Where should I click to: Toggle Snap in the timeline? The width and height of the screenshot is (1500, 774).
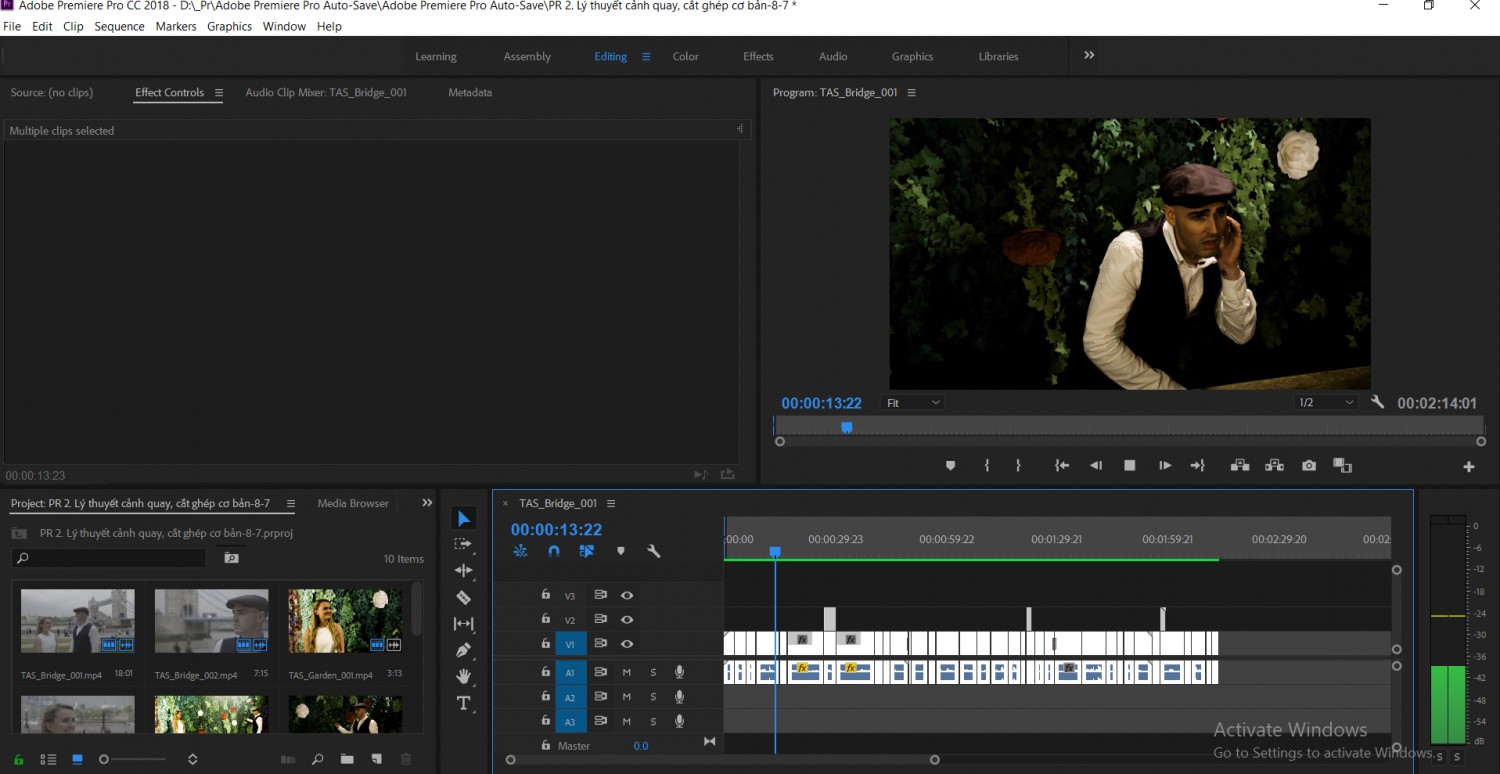coord(554,551)
